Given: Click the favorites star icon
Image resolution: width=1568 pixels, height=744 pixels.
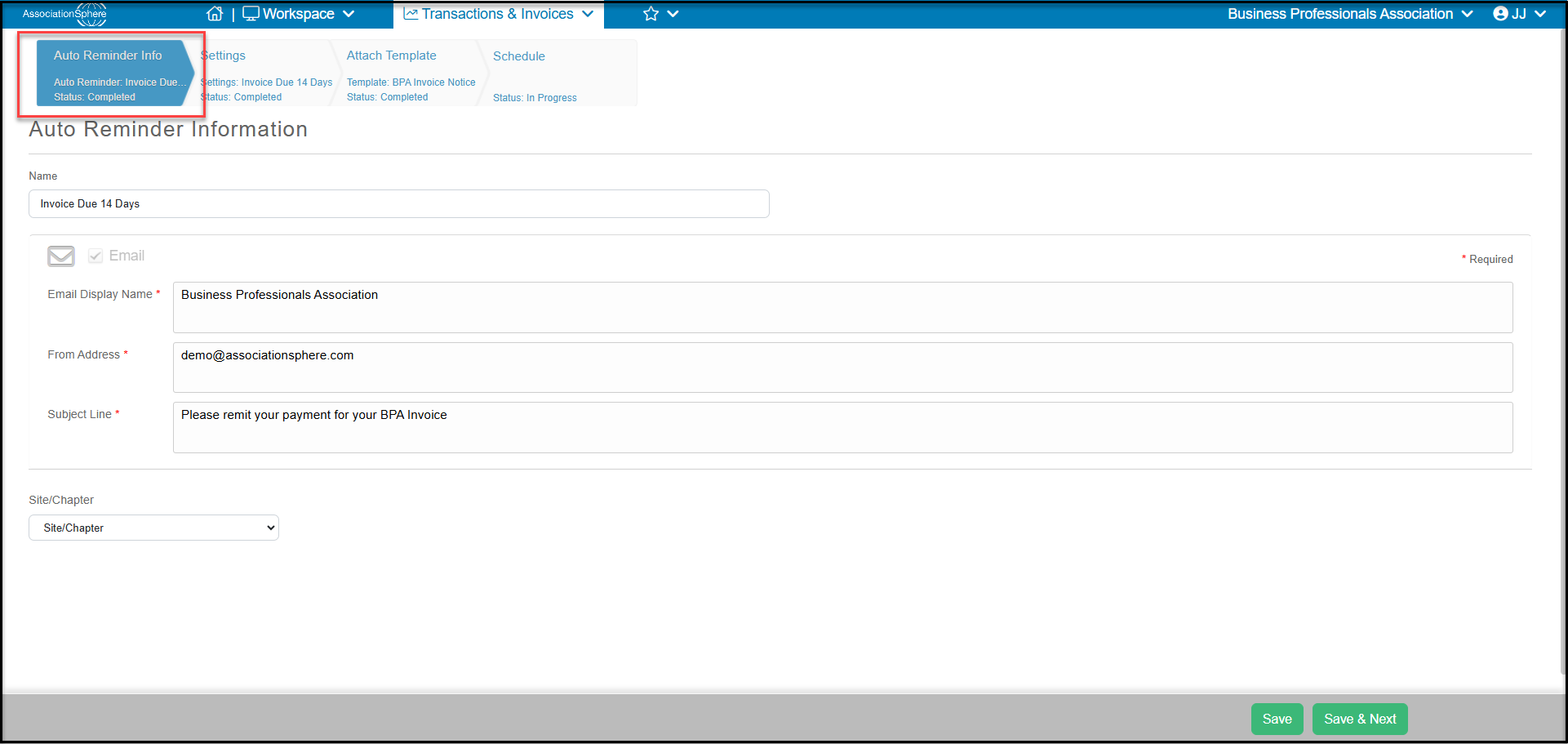Looking at the screenshot, I should tap(651, 14).
